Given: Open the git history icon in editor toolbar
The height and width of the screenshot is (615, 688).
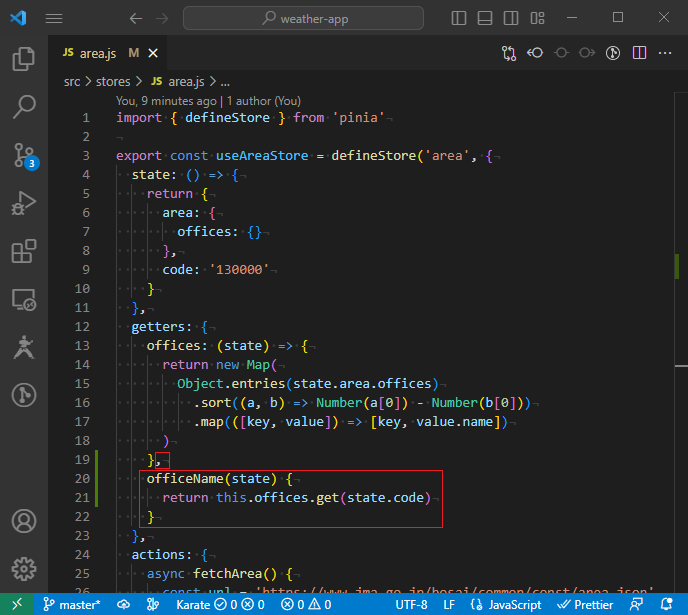Looking at the screenshot, I should point(613,54).
